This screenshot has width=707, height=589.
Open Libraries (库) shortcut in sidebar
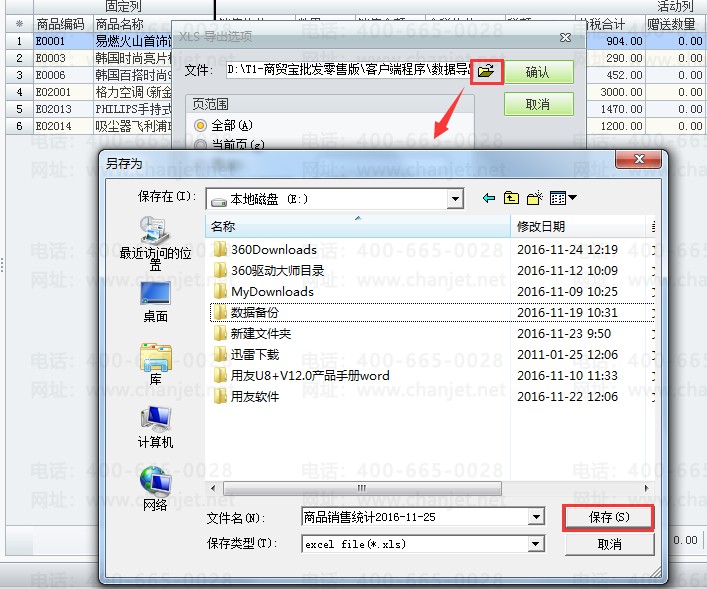(155, 364)
